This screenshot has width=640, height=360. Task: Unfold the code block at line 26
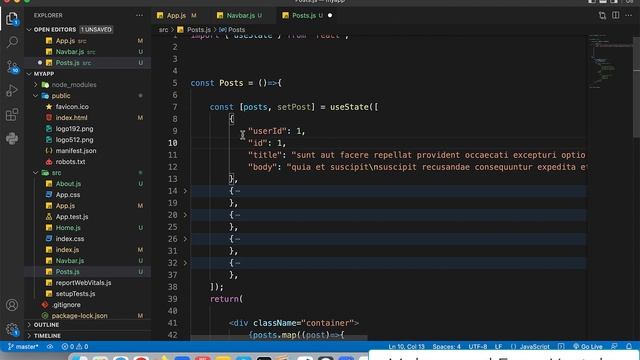pos(185,239)
